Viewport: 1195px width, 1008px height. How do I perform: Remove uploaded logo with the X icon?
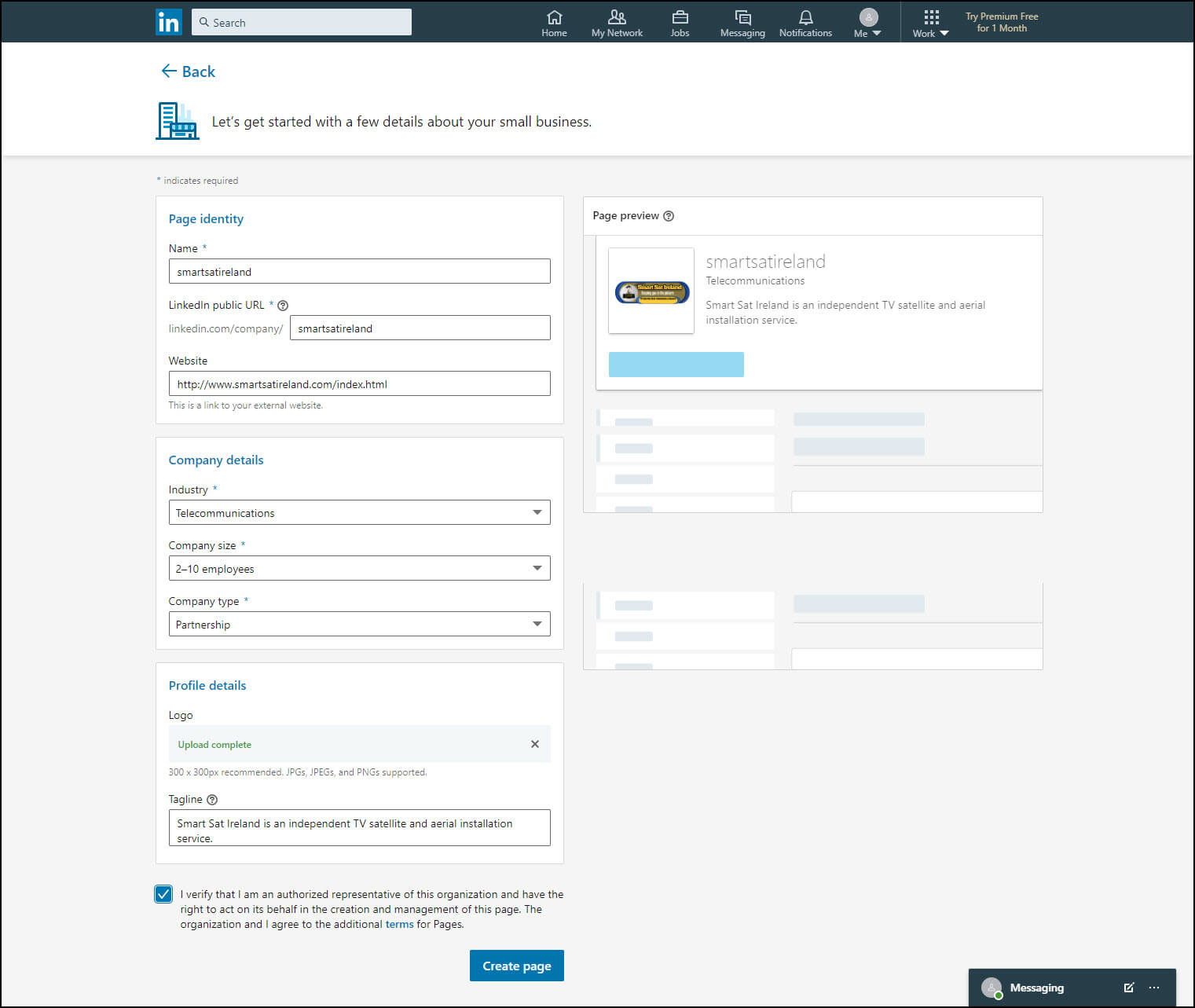point(535,744)
